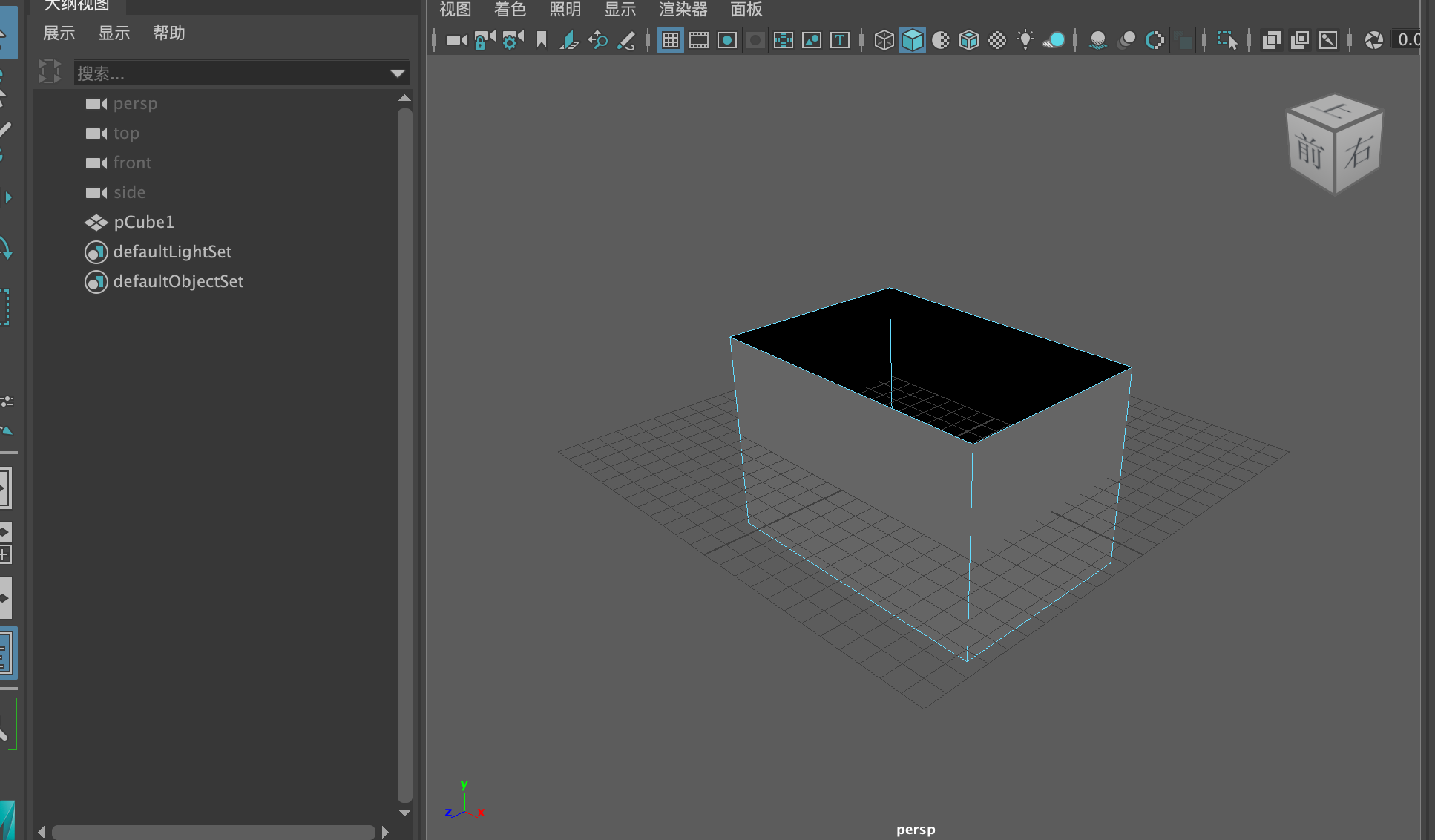The image size is (1435, 840).
Task: Toggle the film gate icon
Action: coord(698,40)
